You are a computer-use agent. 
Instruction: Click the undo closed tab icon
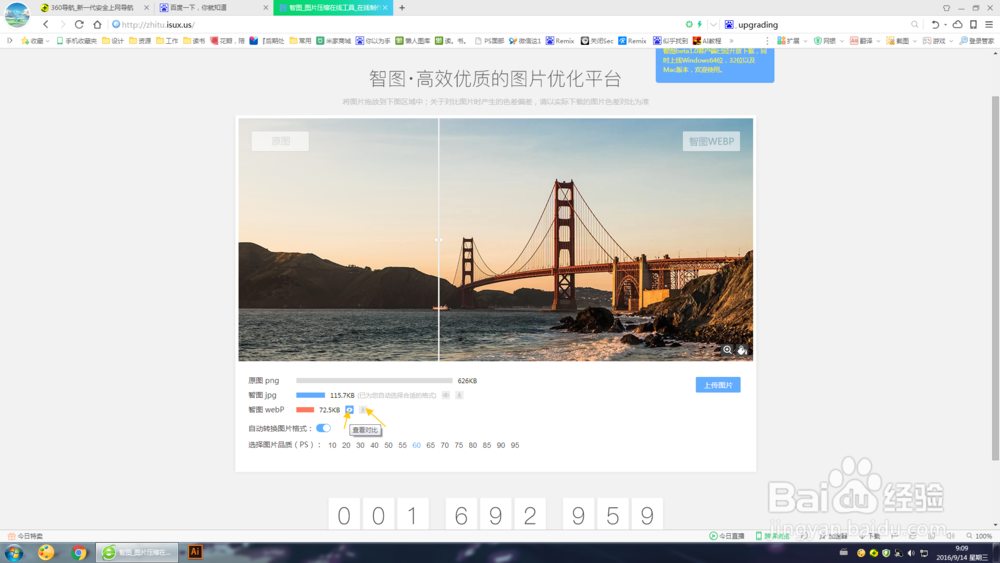pyautogui.click(x=935, y=24)
